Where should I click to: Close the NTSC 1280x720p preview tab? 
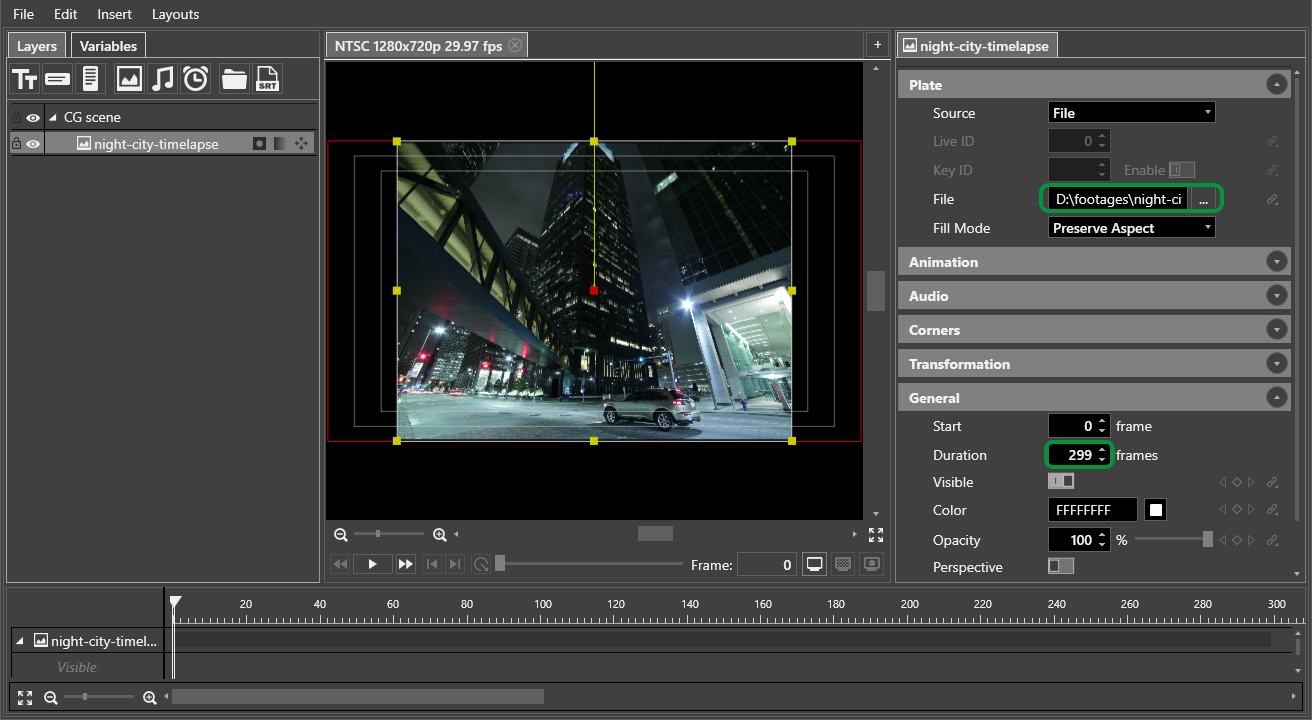coord(515,45)
